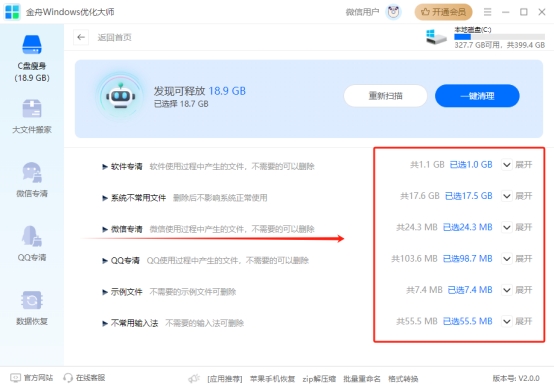Open the 官方网站 link

38,378
